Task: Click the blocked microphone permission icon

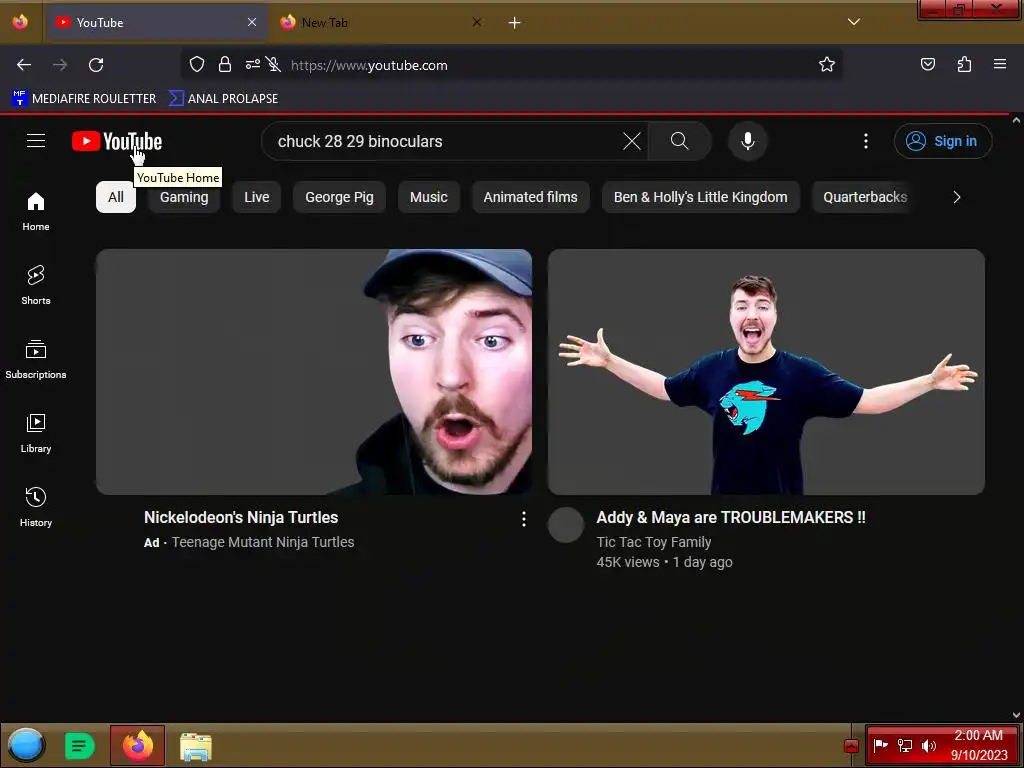Action: pyautogui.click(x=274, y=64)
